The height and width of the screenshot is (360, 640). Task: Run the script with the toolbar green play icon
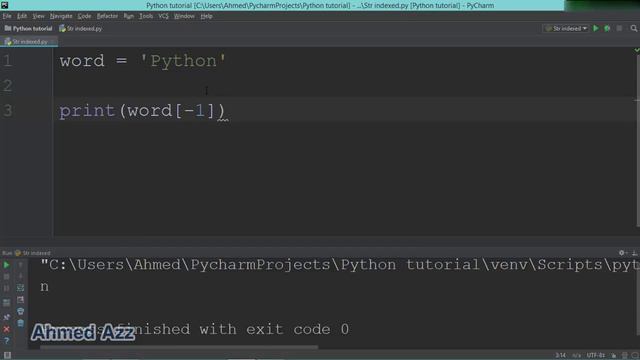click(596, 29)
